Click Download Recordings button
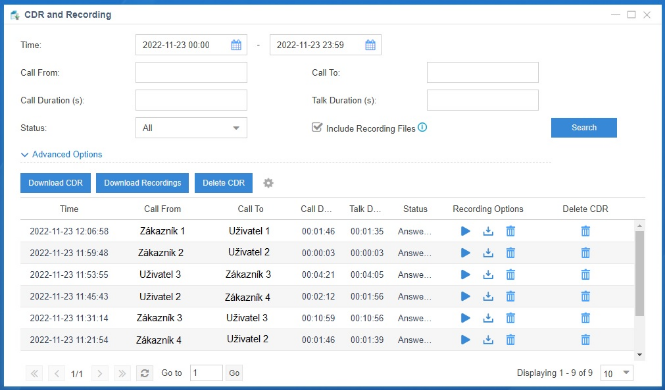 coord(142,183)
